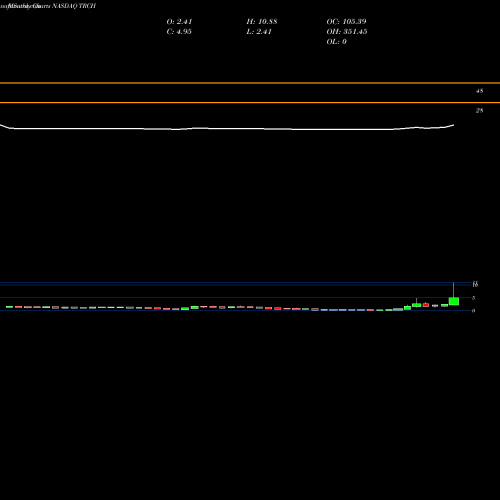Select the open value O: 2.41

pos(179,22)
